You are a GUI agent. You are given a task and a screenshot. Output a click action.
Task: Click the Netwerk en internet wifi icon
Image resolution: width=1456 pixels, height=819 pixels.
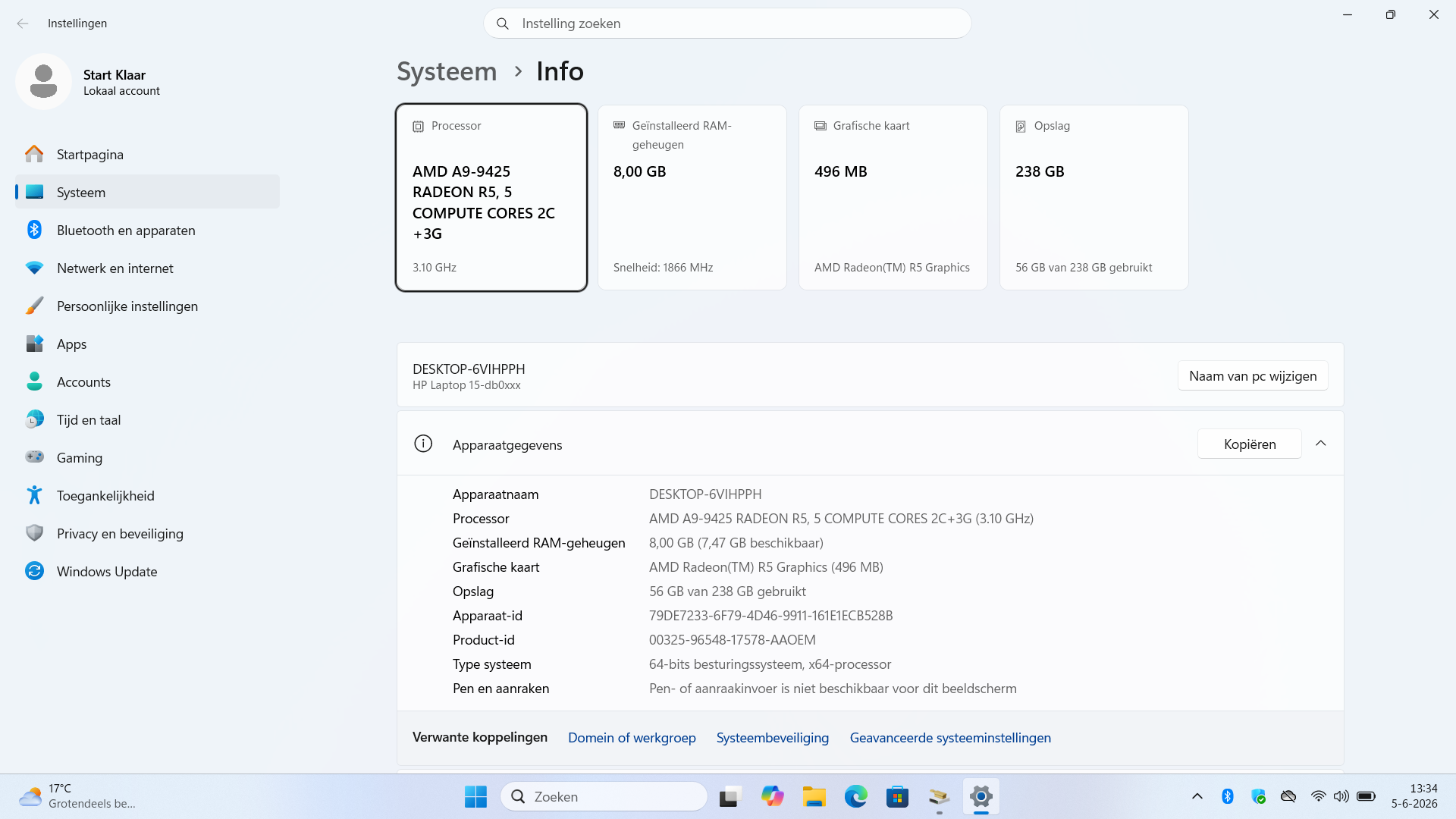34,268
